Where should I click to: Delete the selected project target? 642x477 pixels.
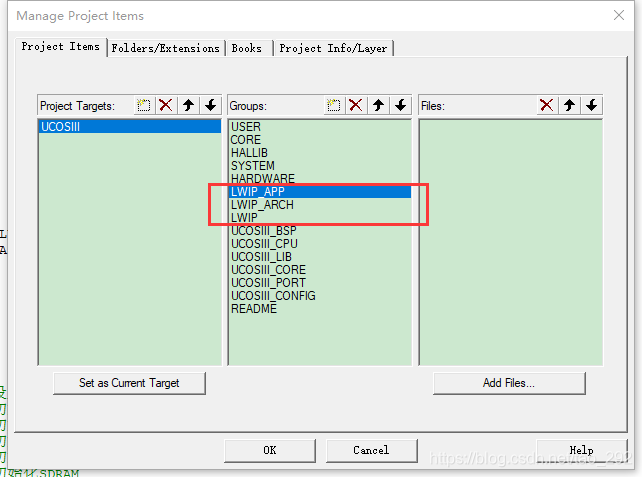166,106
